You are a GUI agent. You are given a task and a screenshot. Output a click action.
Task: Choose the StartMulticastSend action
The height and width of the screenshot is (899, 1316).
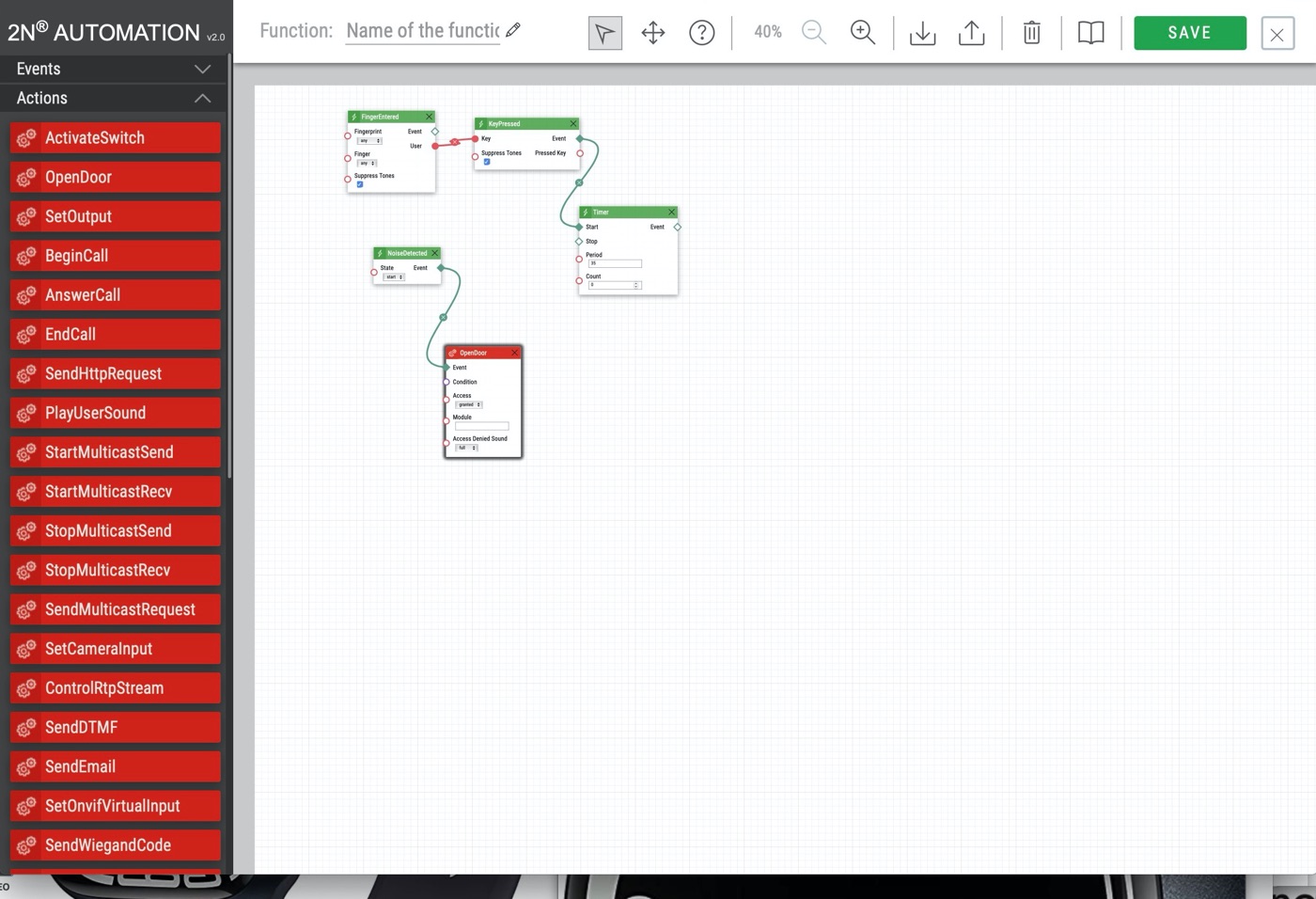click(116, 452)
